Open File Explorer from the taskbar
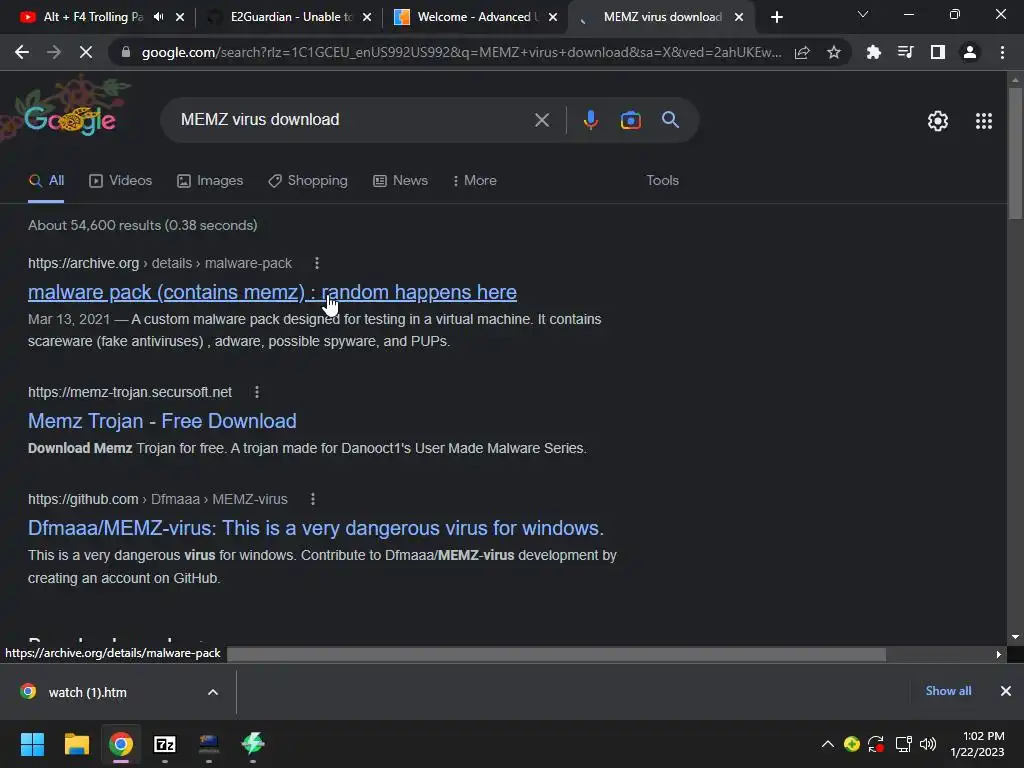1024x768 pixels. [x=76, y=744]
